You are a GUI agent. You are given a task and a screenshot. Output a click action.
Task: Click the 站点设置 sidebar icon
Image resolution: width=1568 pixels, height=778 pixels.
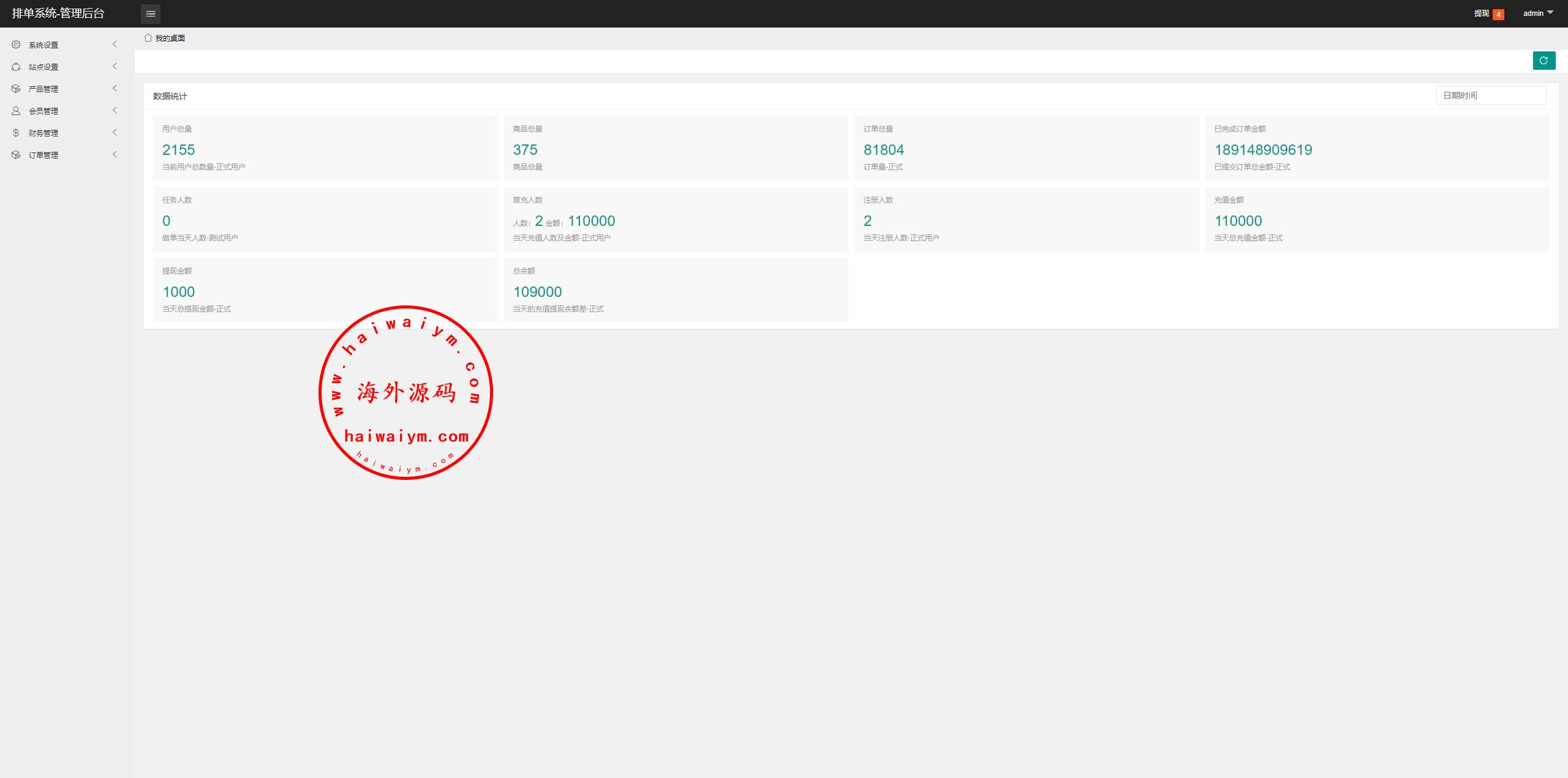pos(16,67)
